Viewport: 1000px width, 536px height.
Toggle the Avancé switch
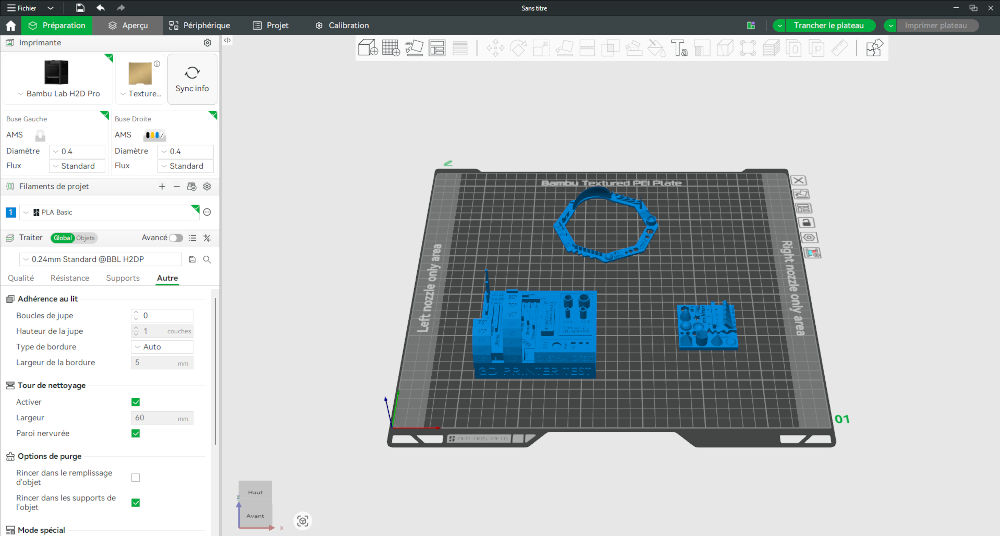pos(175,238)
